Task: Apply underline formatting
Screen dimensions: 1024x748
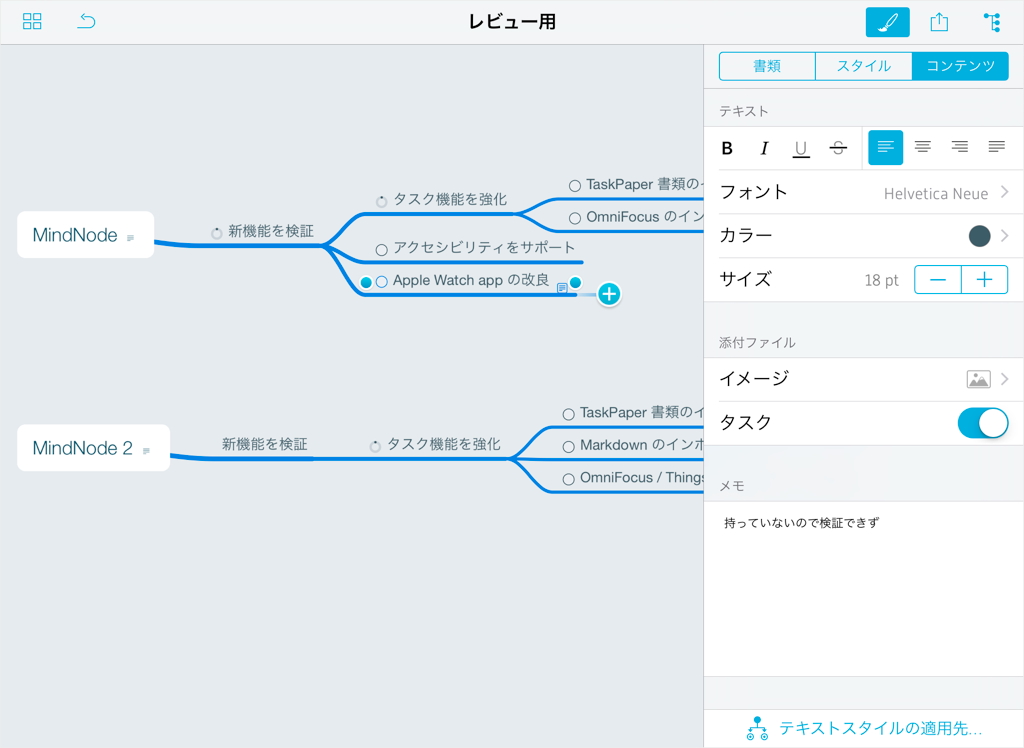Action: [x=801, y=149]
